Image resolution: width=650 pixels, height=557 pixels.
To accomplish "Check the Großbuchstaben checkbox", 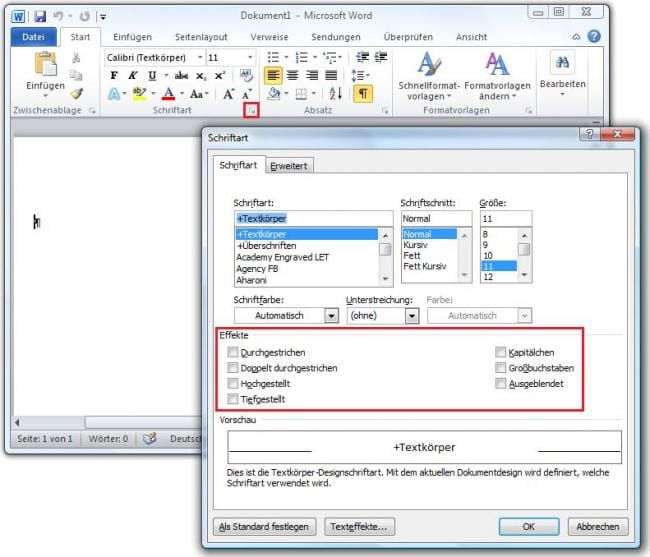I will click(x=500, y=368).
